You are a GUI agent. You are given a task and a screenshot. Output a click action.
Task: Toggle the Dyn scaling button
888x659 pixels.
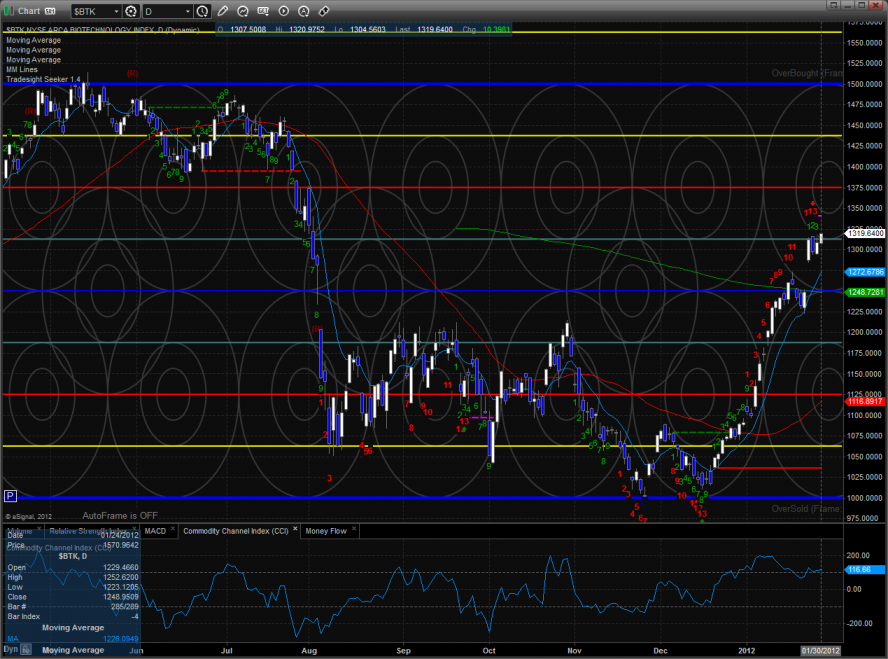coord(11,649)
